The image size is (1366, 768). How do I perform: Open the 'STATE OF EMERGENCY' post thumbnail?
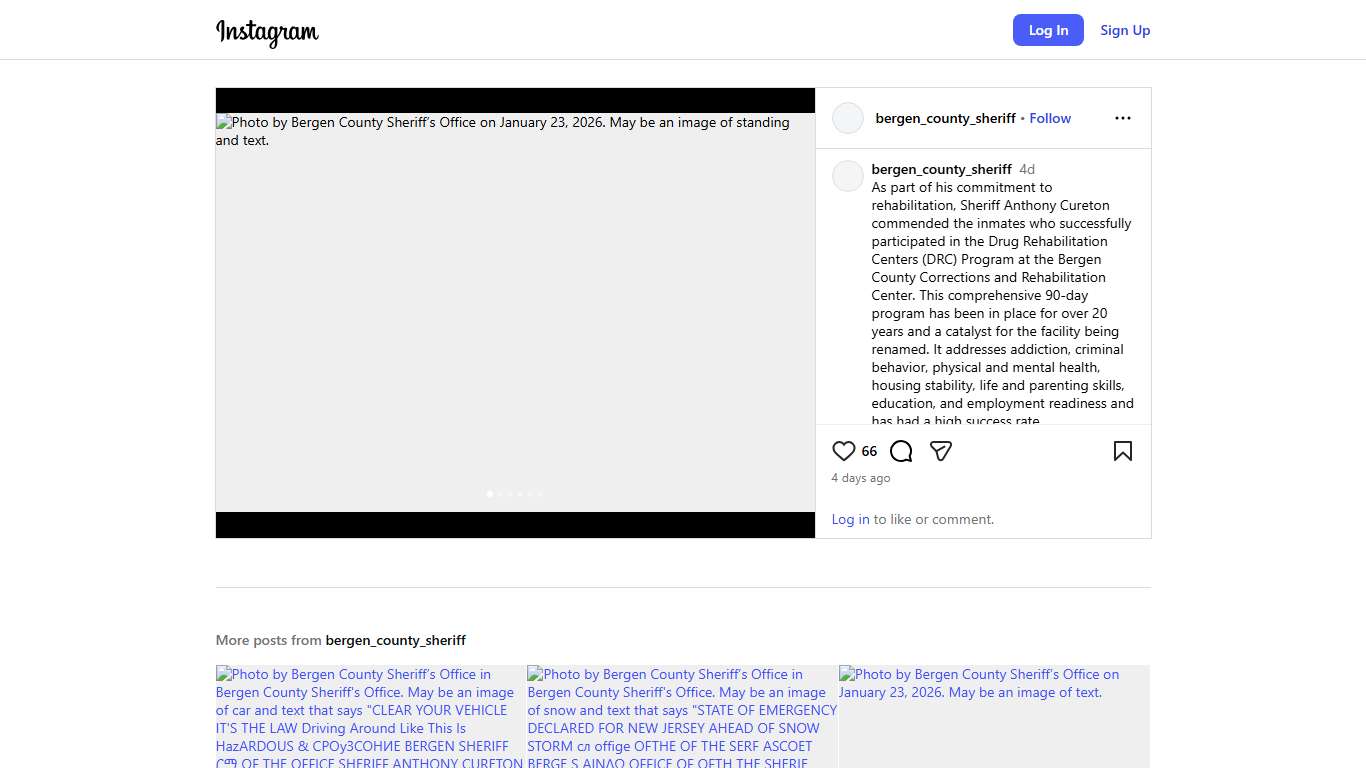682,716
